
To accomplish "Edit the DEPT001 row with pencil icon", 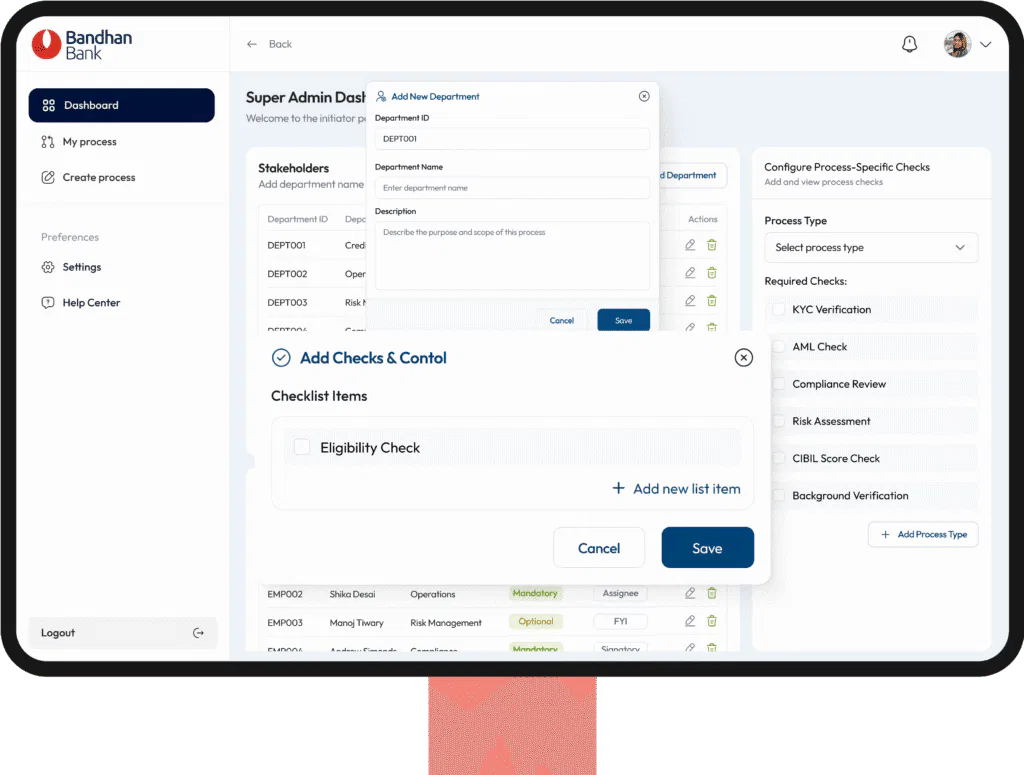I will point(690,245).
